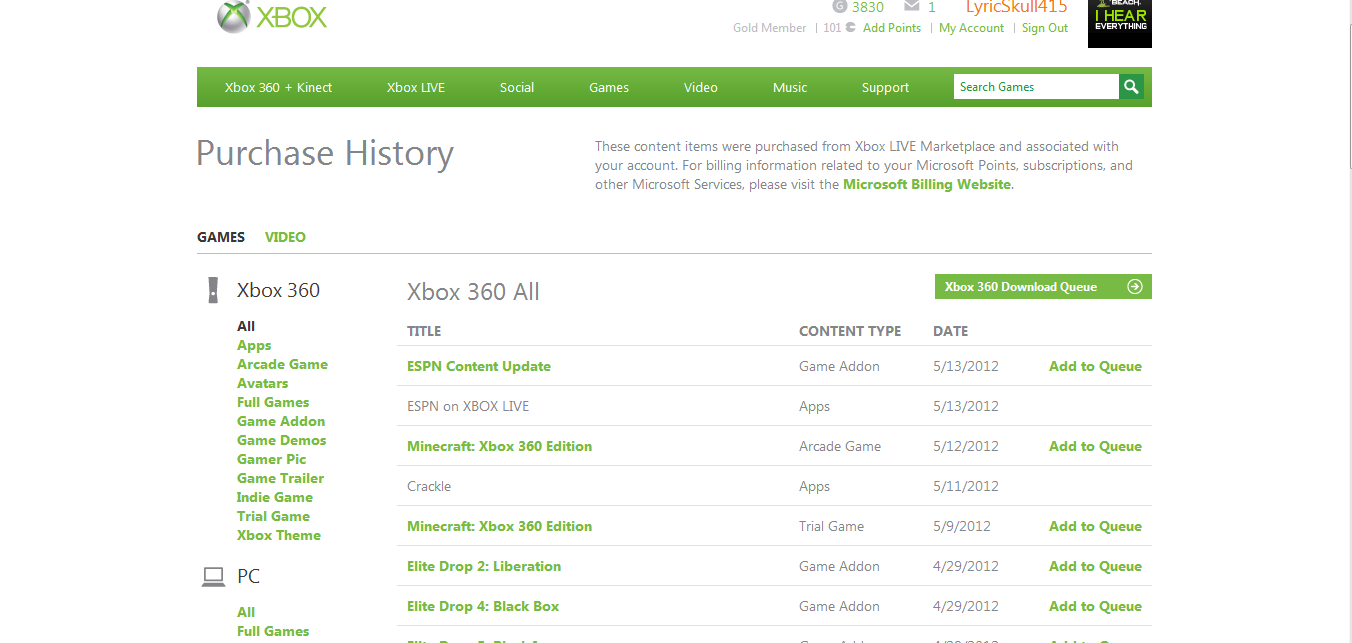Open the messages envelope icon
The height and width of the screenshot is (643, 1352).
[911, 6]
